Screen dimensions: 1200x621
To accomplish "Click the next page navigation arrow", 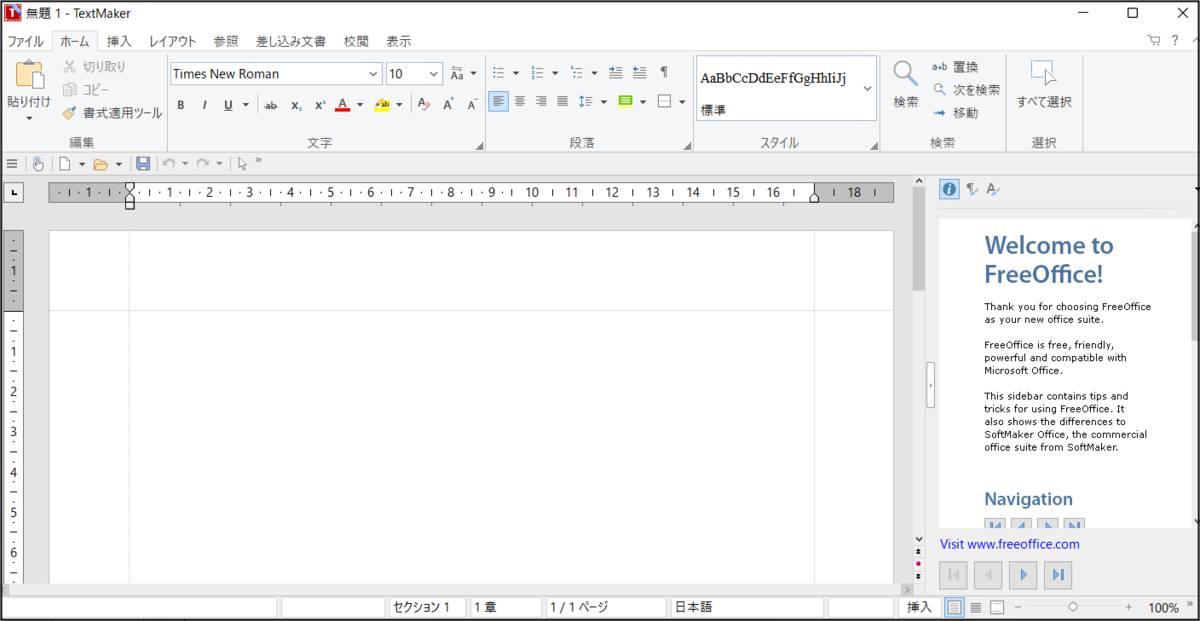I will (x=1023, y=575).
